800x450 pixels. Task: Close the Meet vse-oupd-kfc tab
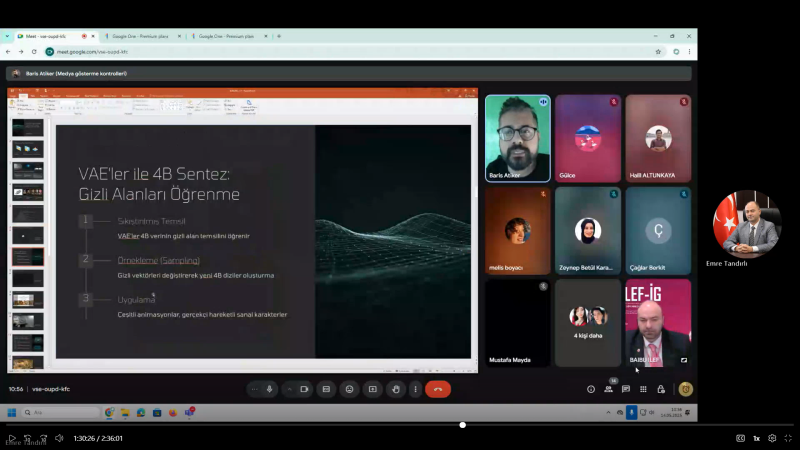tap(93, 36)
